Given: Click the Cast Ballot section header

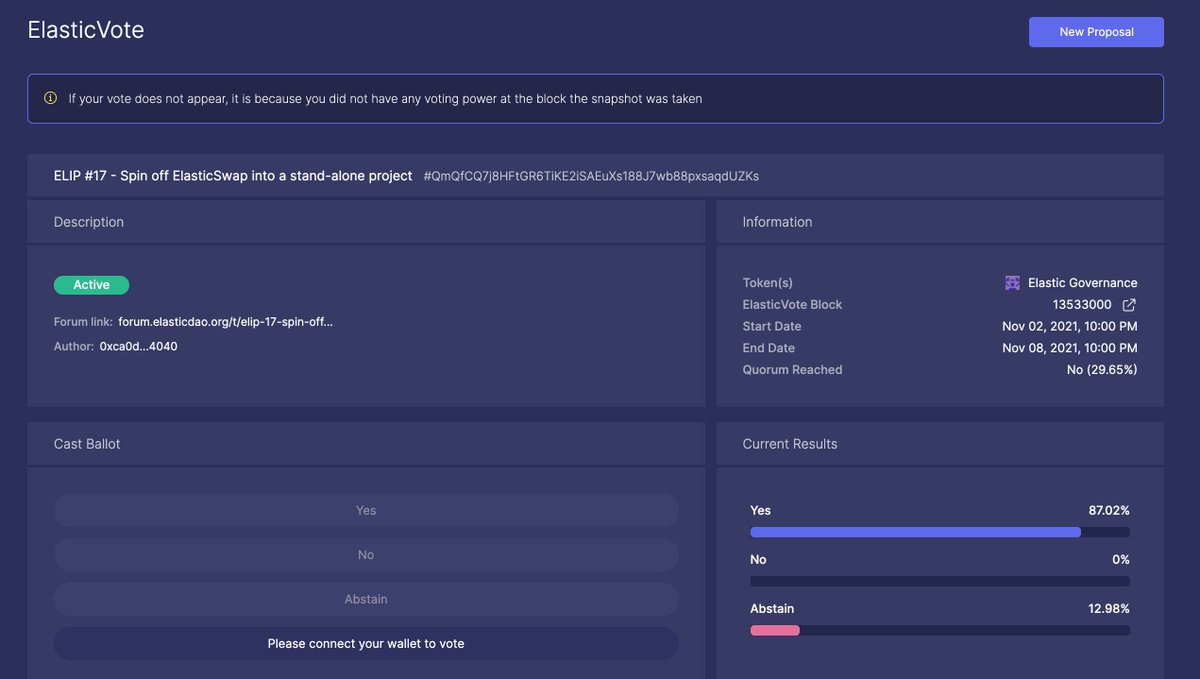Looking at the screenshot, I should [x=85, y=443].
